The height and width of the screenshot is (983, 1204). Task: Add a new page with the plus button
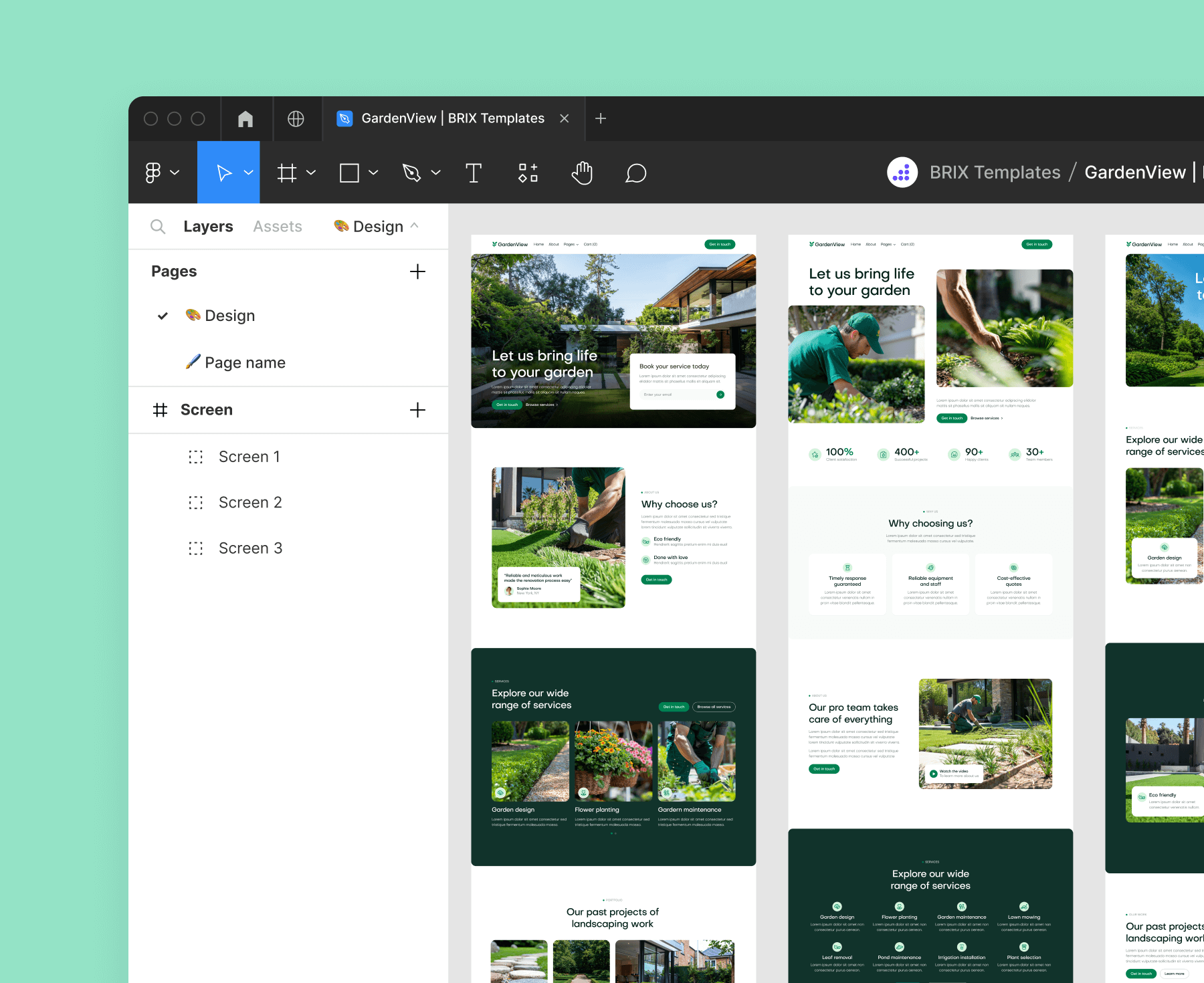tap(417, 271)
